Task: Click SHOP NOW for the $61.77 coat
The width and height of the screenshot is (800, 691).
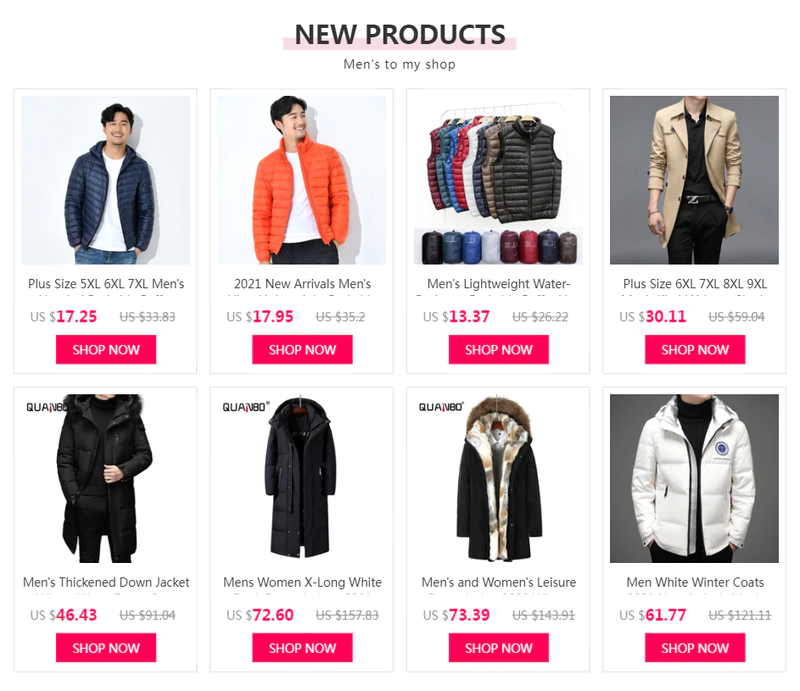Action: point(695,648)
